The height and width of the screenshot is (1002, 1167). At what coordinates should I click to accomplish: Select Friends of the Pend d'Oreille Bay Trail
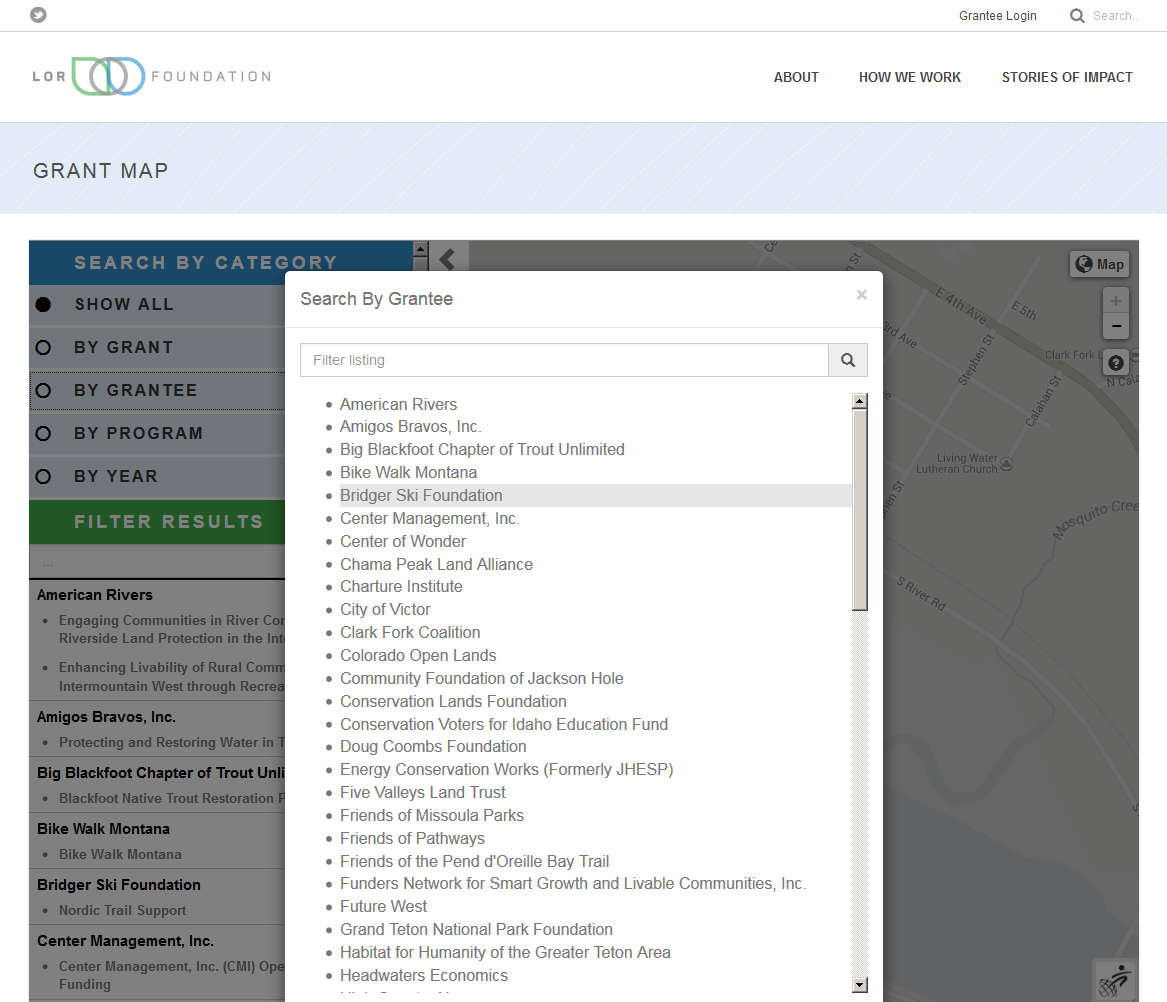click(475, 861)
